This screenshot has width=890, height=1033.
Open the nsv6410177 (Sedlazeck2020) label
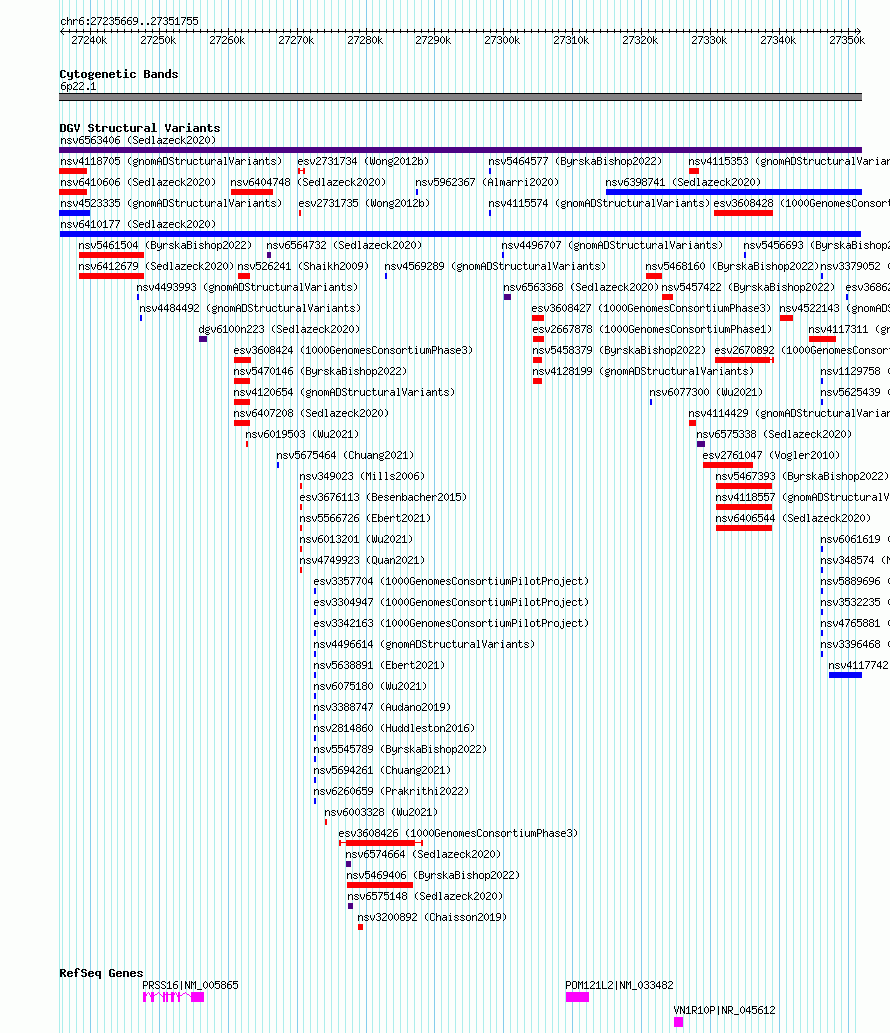point(138,225)
